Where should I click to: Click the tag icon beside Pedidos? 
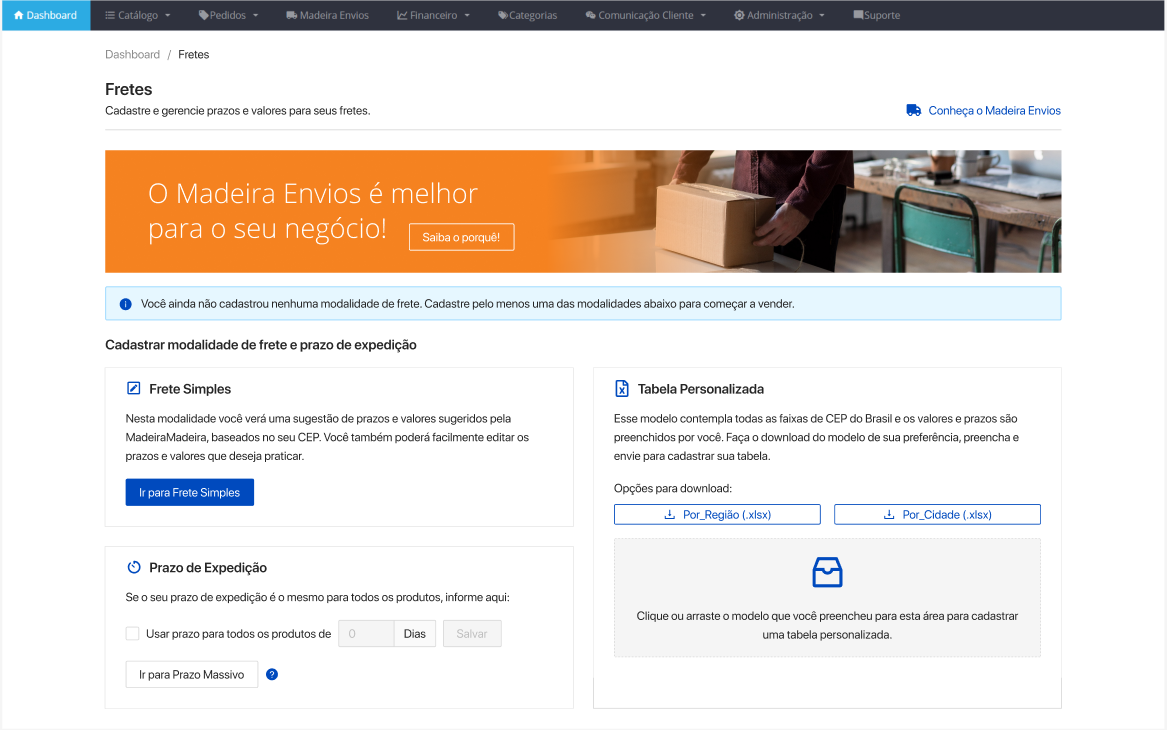coord(203,15)
